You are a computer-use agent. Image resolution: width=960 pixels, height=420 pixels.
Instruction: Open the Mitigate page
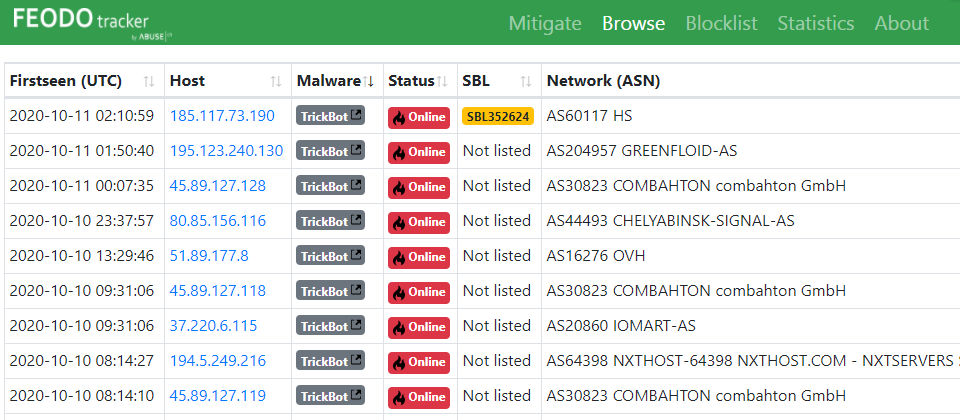coord(545,23)
